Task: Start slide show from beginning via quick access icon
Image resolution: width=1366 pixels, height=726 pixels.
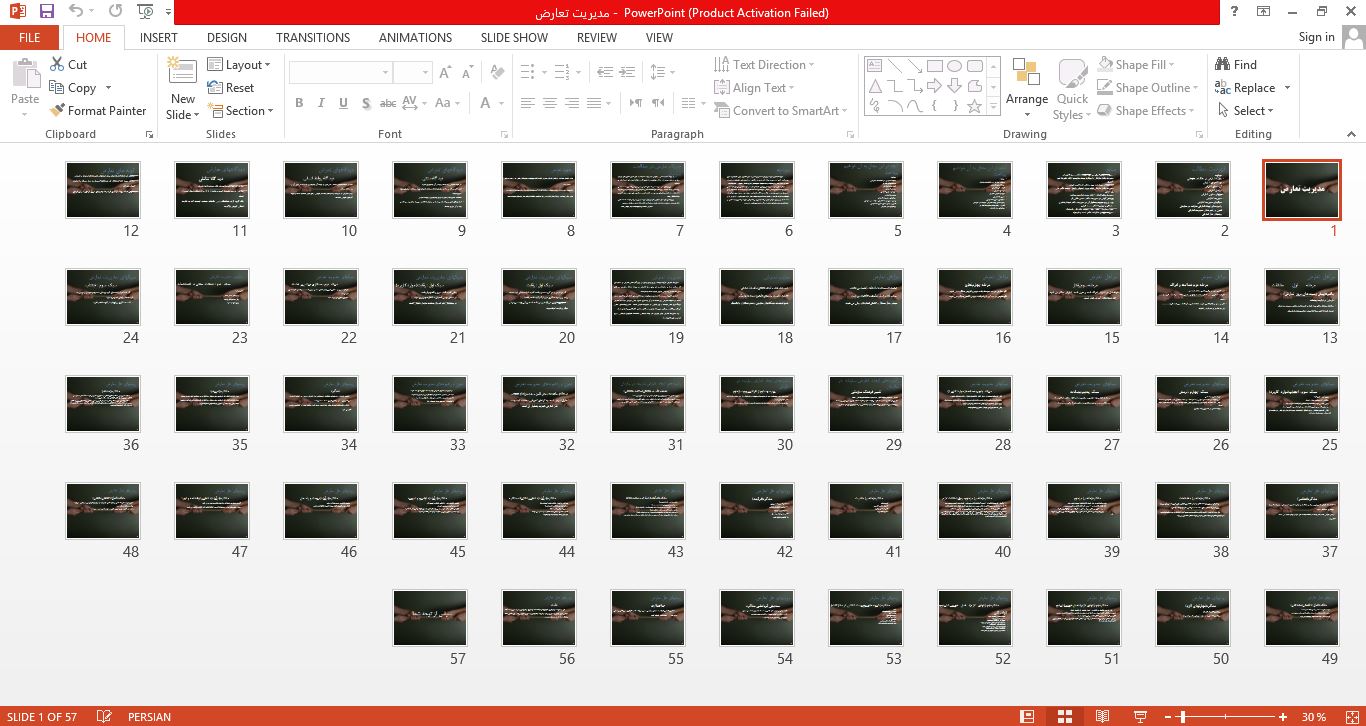Action: (x=145, y=12)
